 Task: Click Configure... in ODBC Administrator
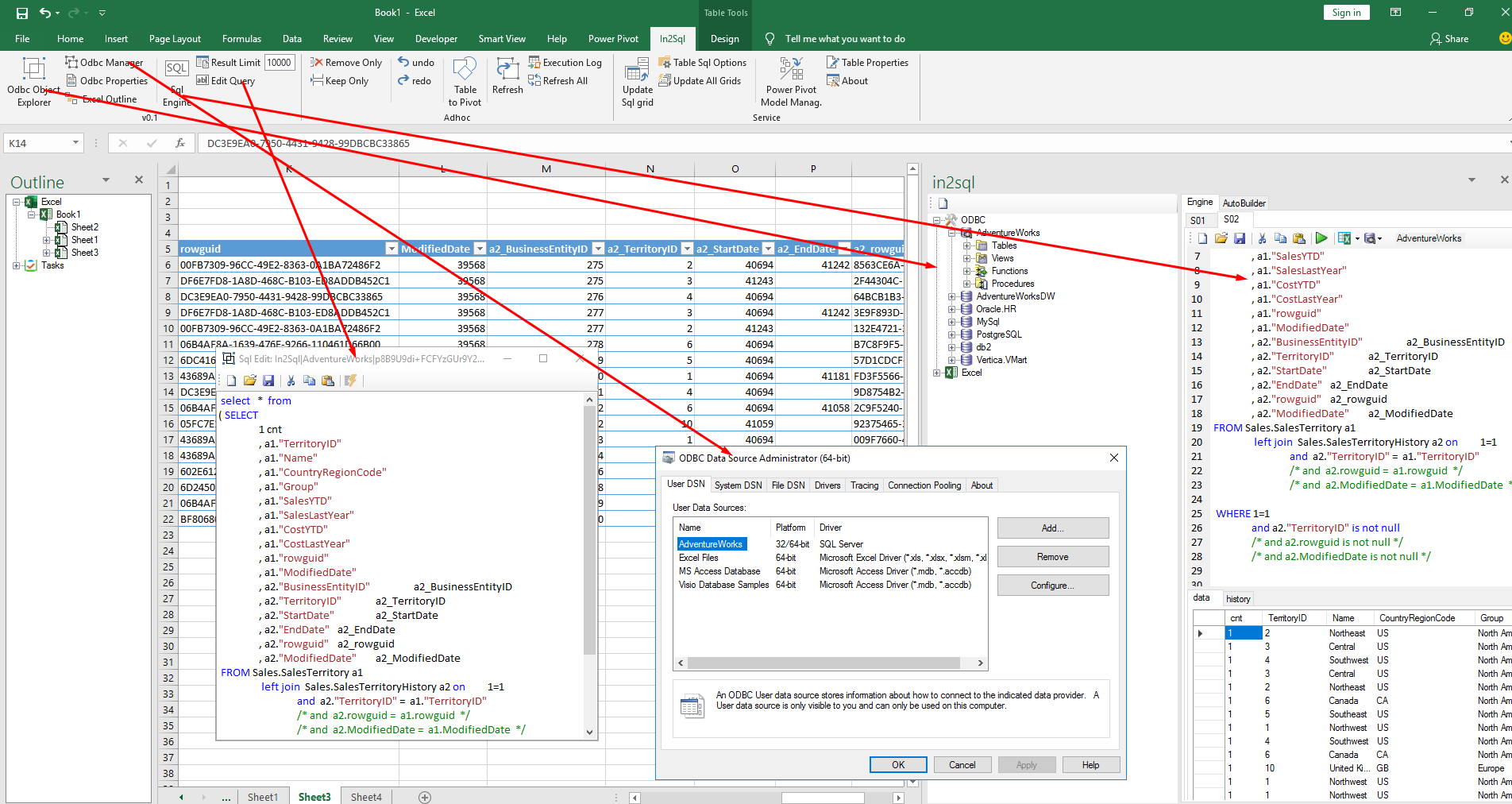[x=1052, y=585]
